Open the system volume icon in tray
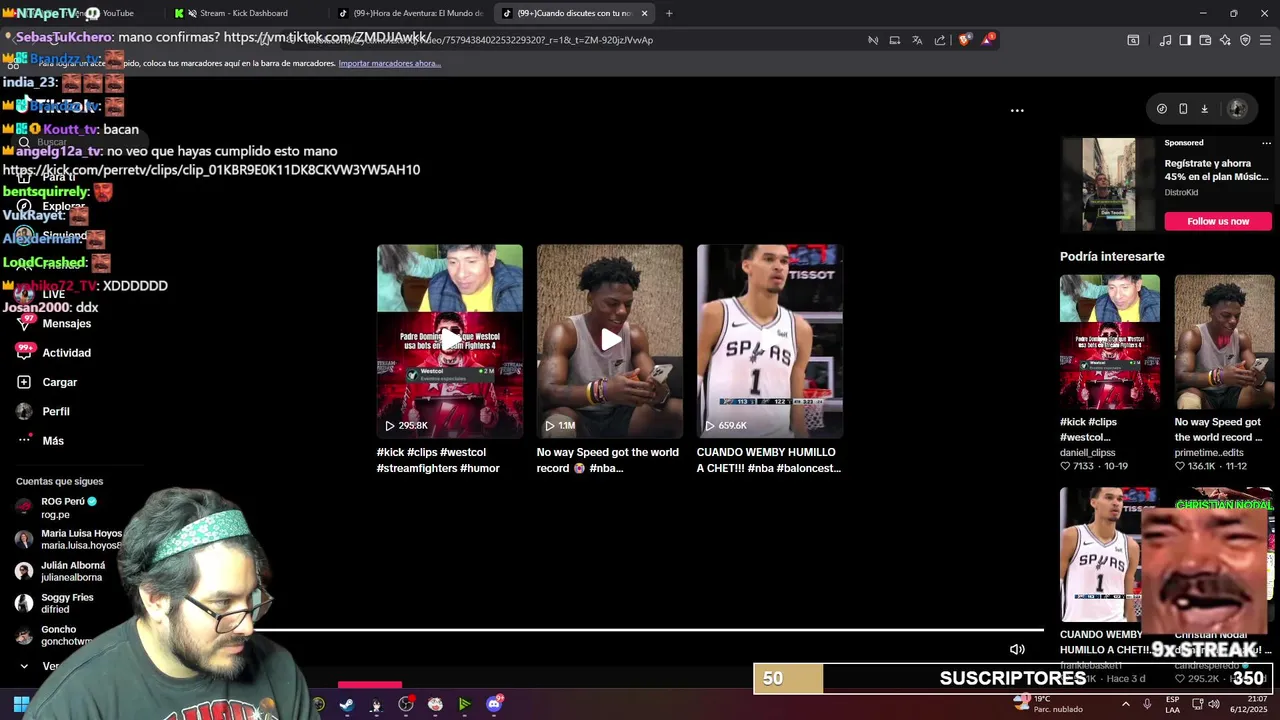This screenshot has height=720, width=1280. [x=1214, y=704]
